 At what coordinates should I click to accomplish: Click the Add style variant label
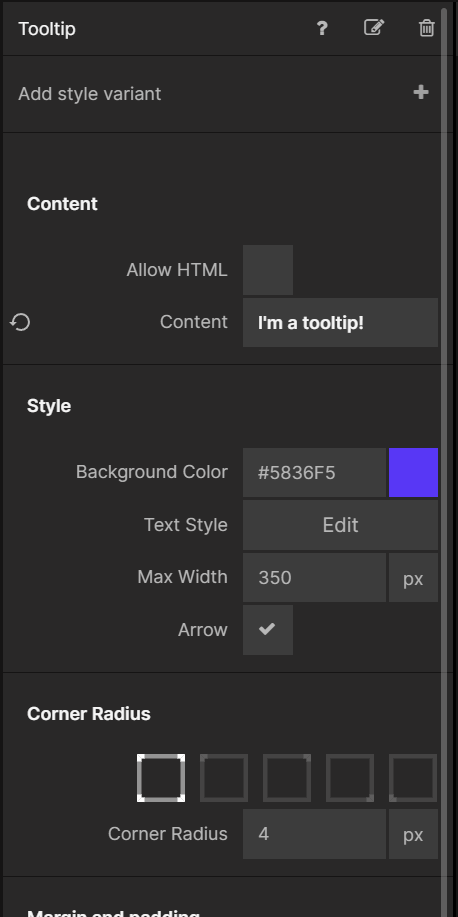tap(89, 94)
